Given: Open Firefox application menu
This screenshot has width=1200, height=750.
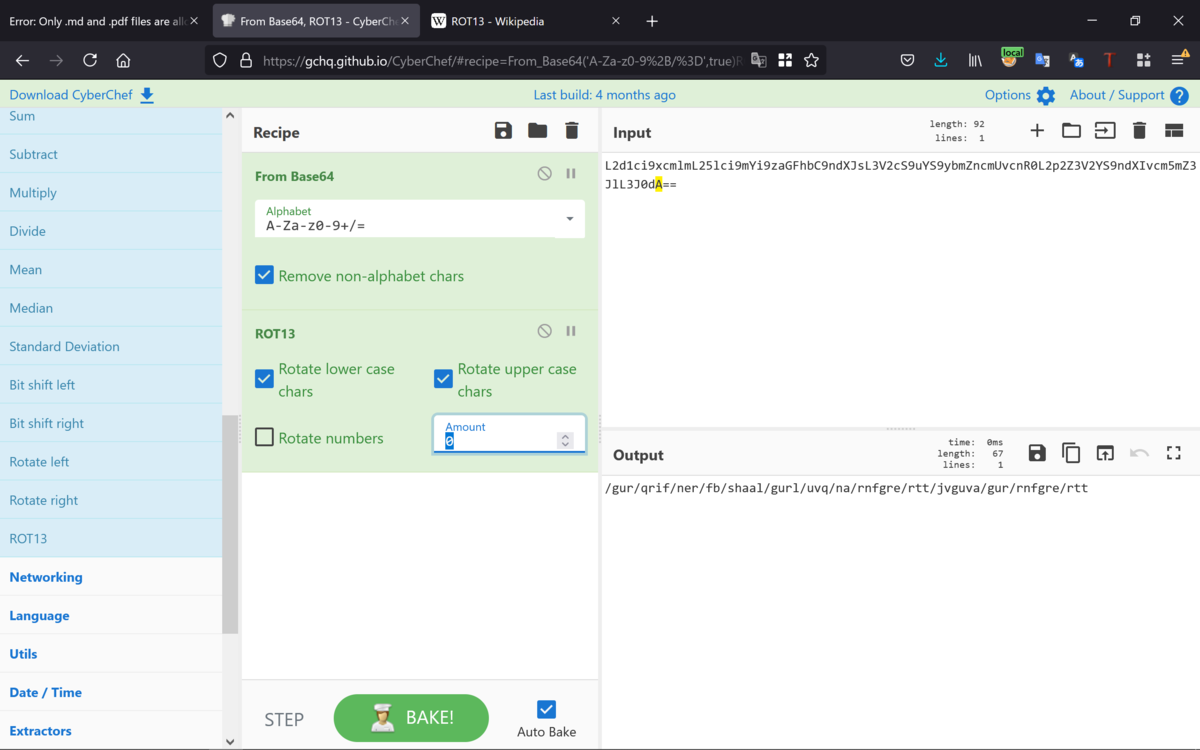Looking at the screenshot, I should pyautogui.click(x=1179, y=60).
